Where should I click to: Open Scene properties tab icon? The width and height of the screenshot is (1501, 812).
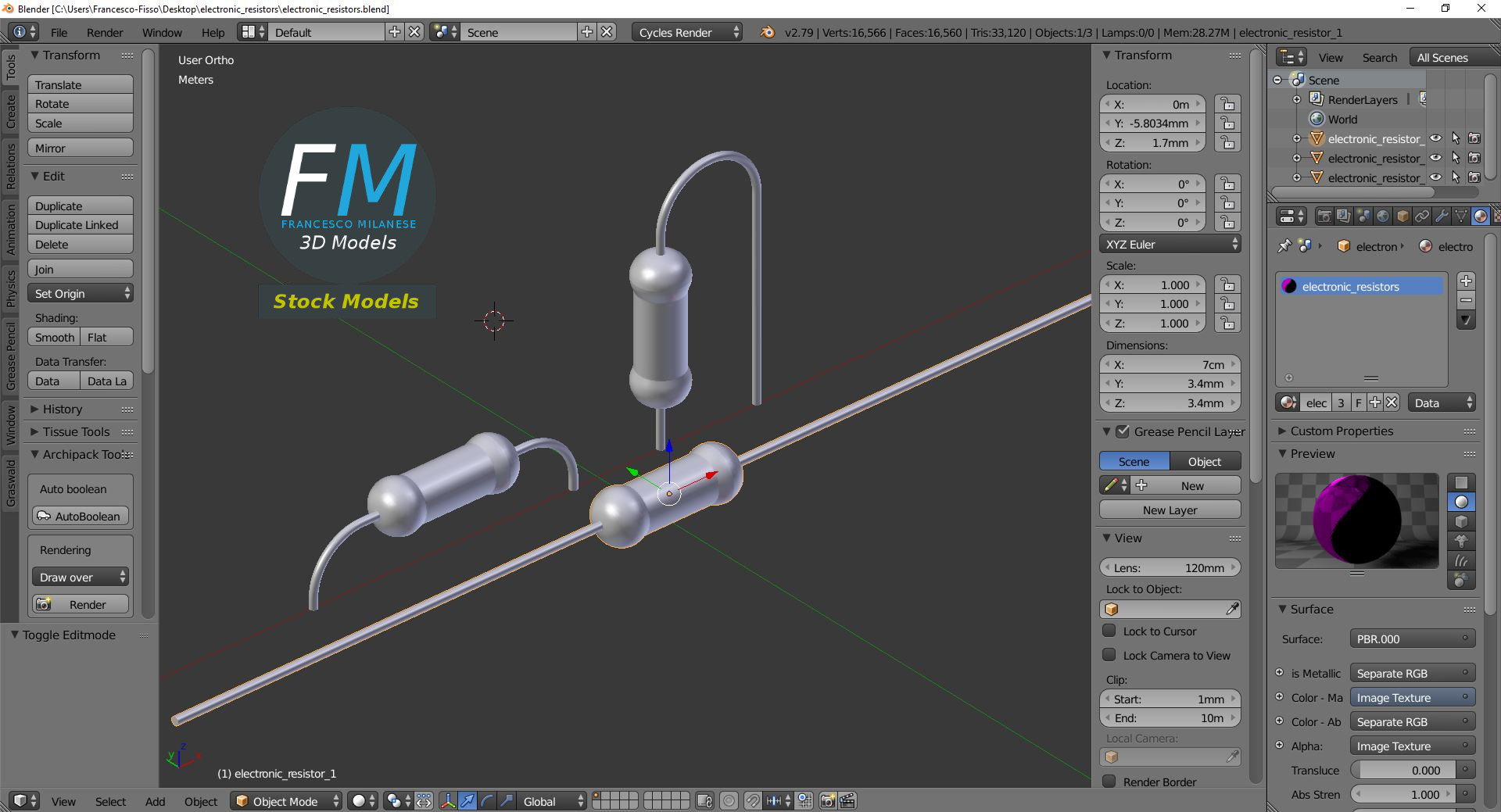click(1363, 216)
